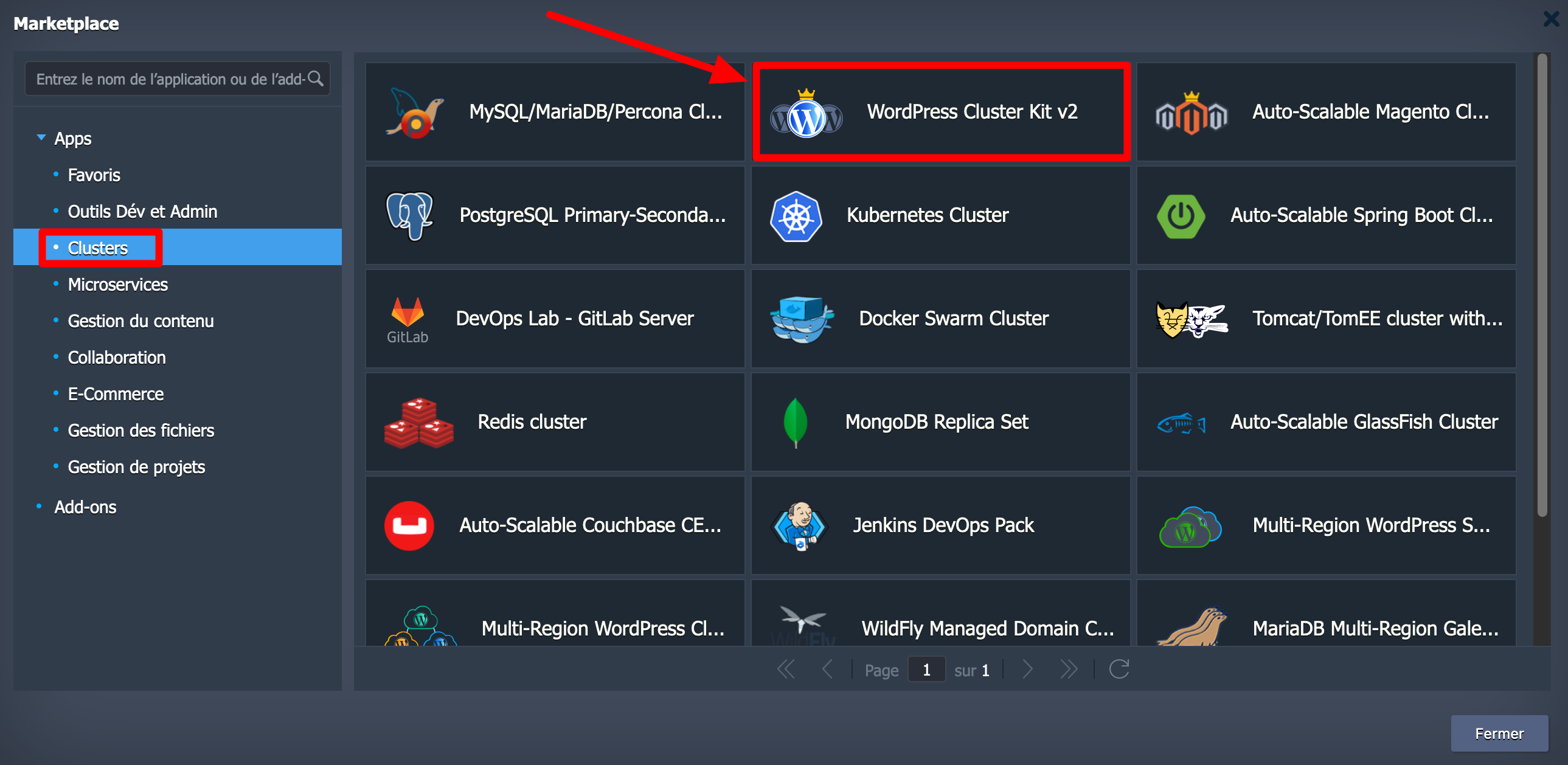Click the MariaDB Multi-Region Galera seals icon
The image size is (1568, 765).
[1192, 627]
